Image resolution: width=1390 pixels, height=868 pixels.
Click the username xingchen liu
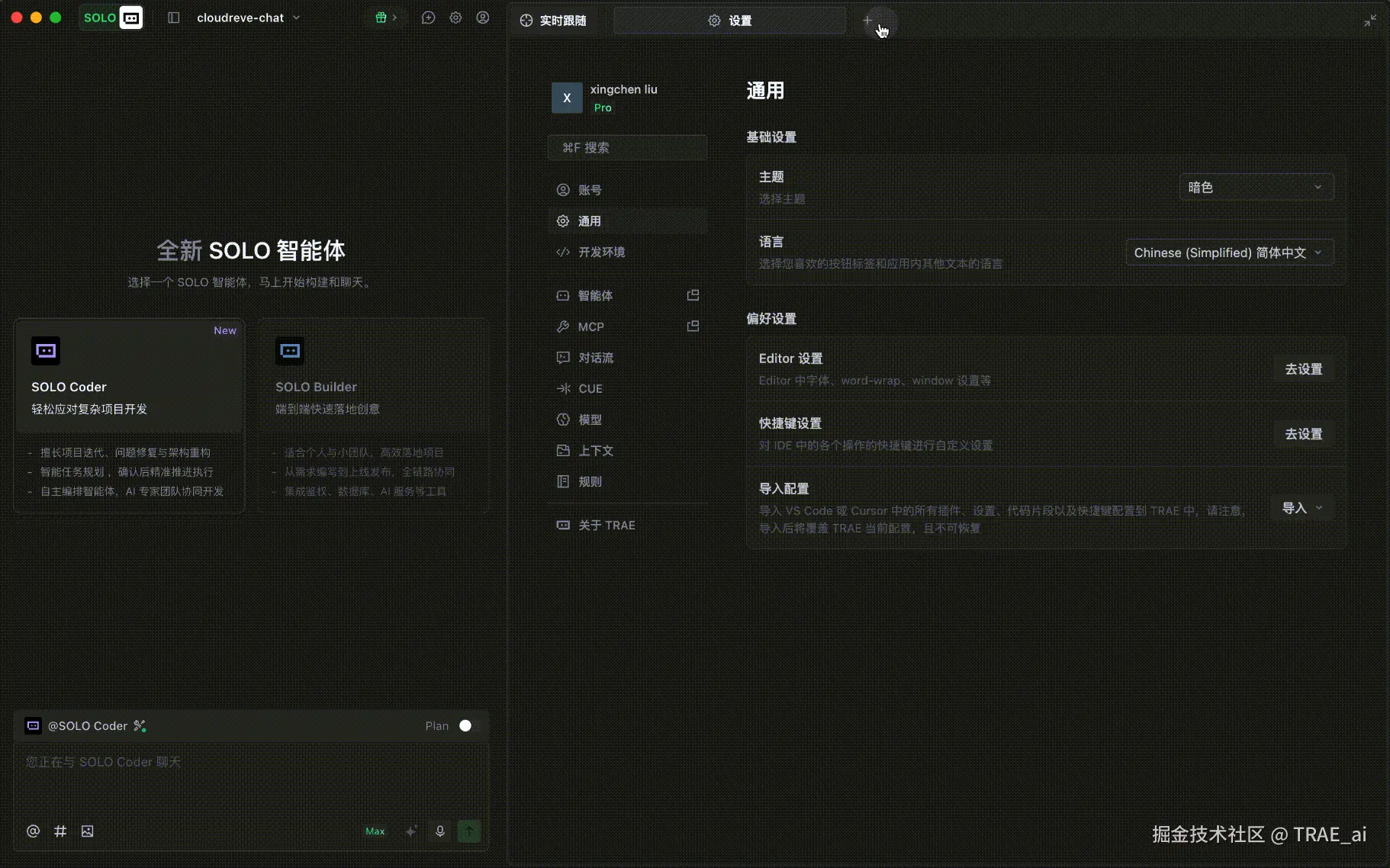point(623,89)
